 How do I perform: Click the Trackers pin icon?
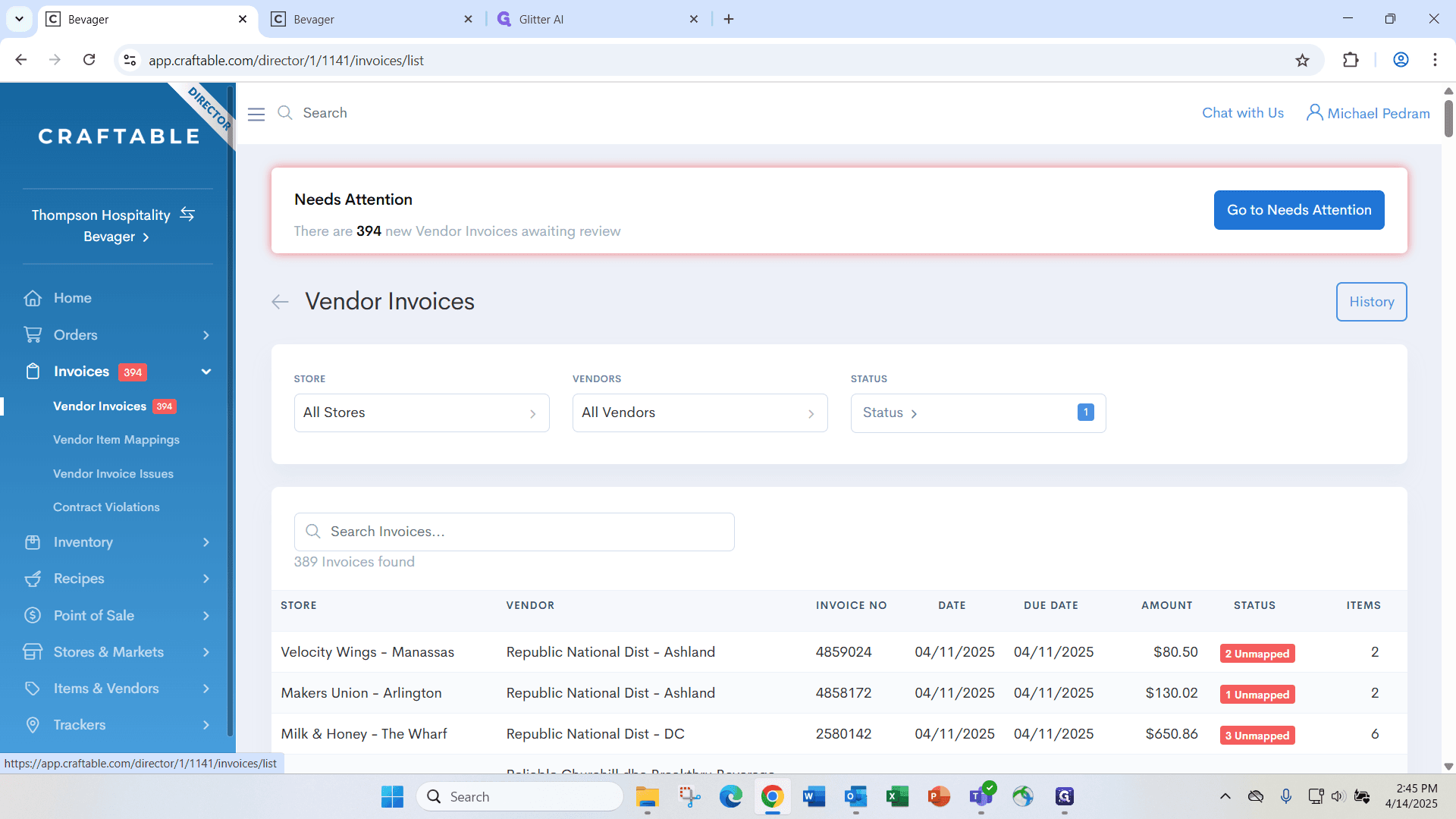(x=33, y=725)
